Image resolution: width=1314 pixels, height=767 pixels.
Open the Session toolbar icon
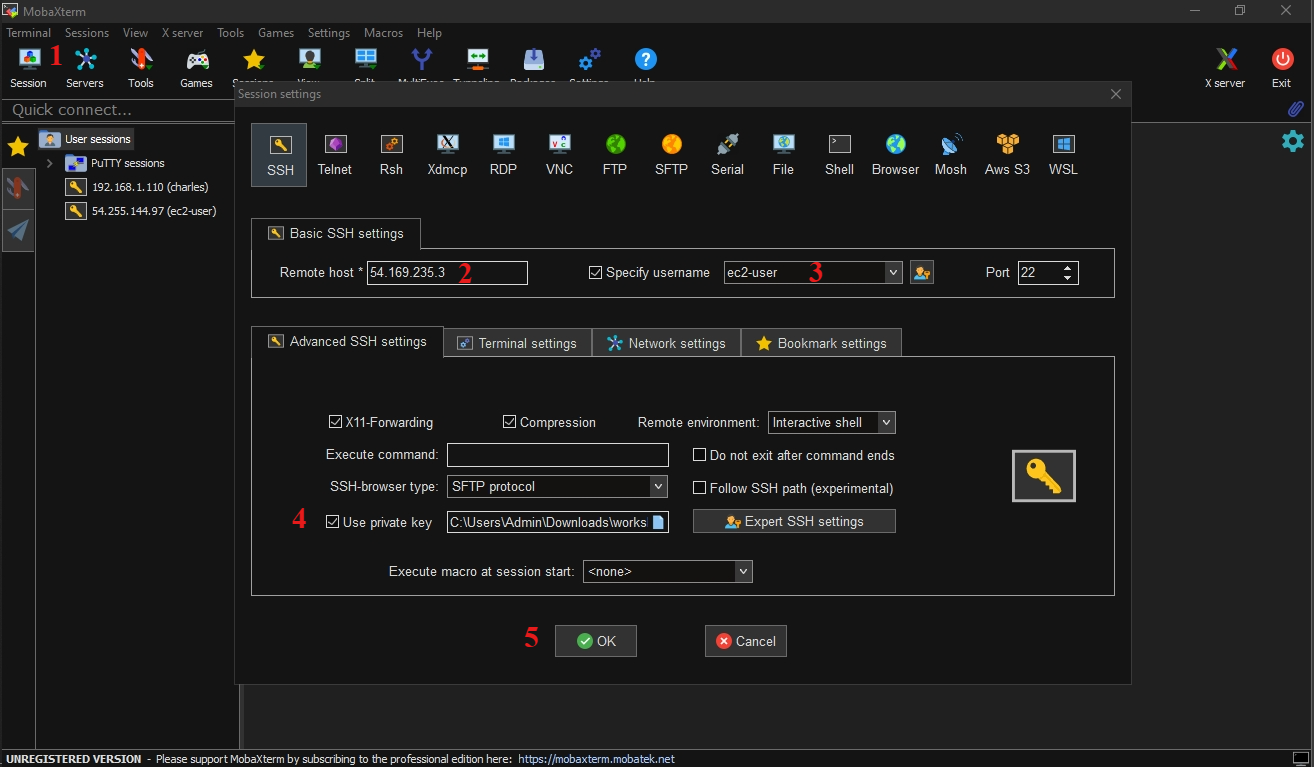pyautogui.click(x=28, y=67)
